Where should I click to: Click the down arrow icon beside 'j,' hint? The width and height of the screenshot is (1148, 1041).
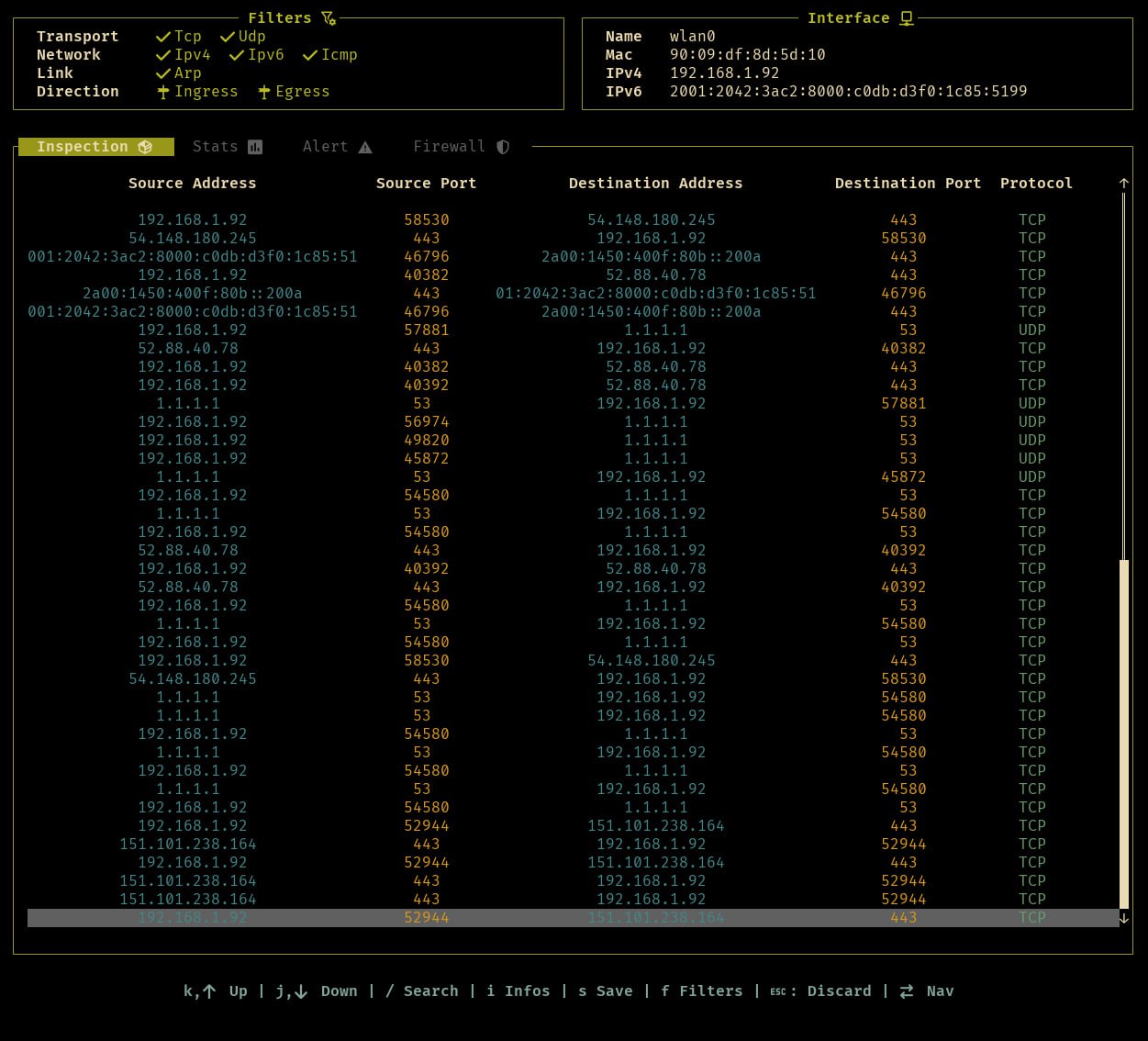[x=301, y=991]
